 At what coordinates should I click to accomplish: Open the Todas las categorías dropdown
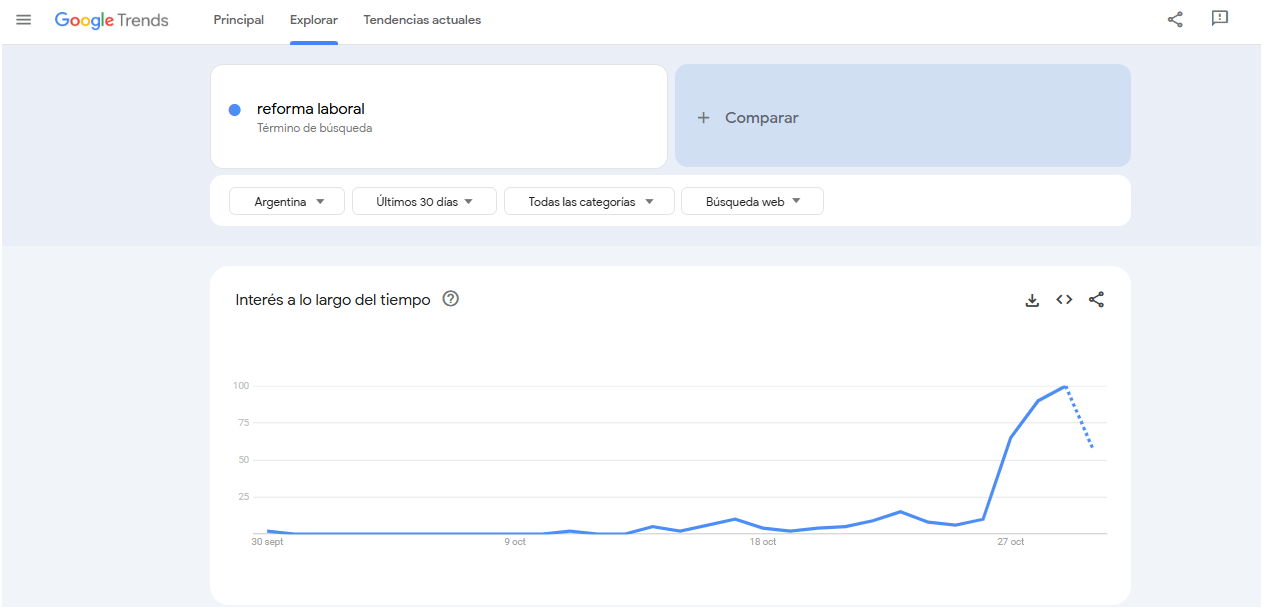pyautogui.click(x=588, y=200)
